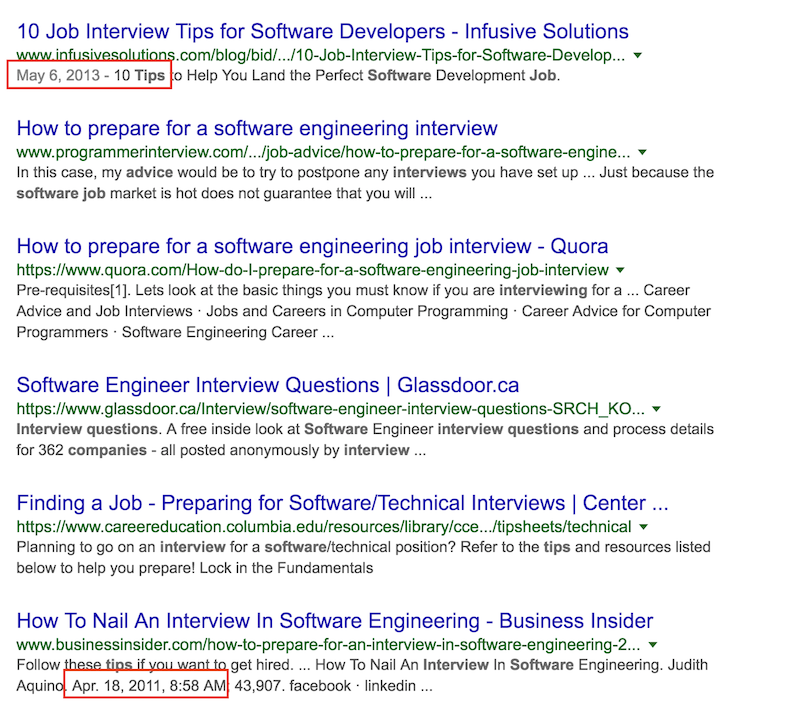
Task: Click snippet line 'below to help you prepare! Lock in the Fundamentals'
Action: 194,568
